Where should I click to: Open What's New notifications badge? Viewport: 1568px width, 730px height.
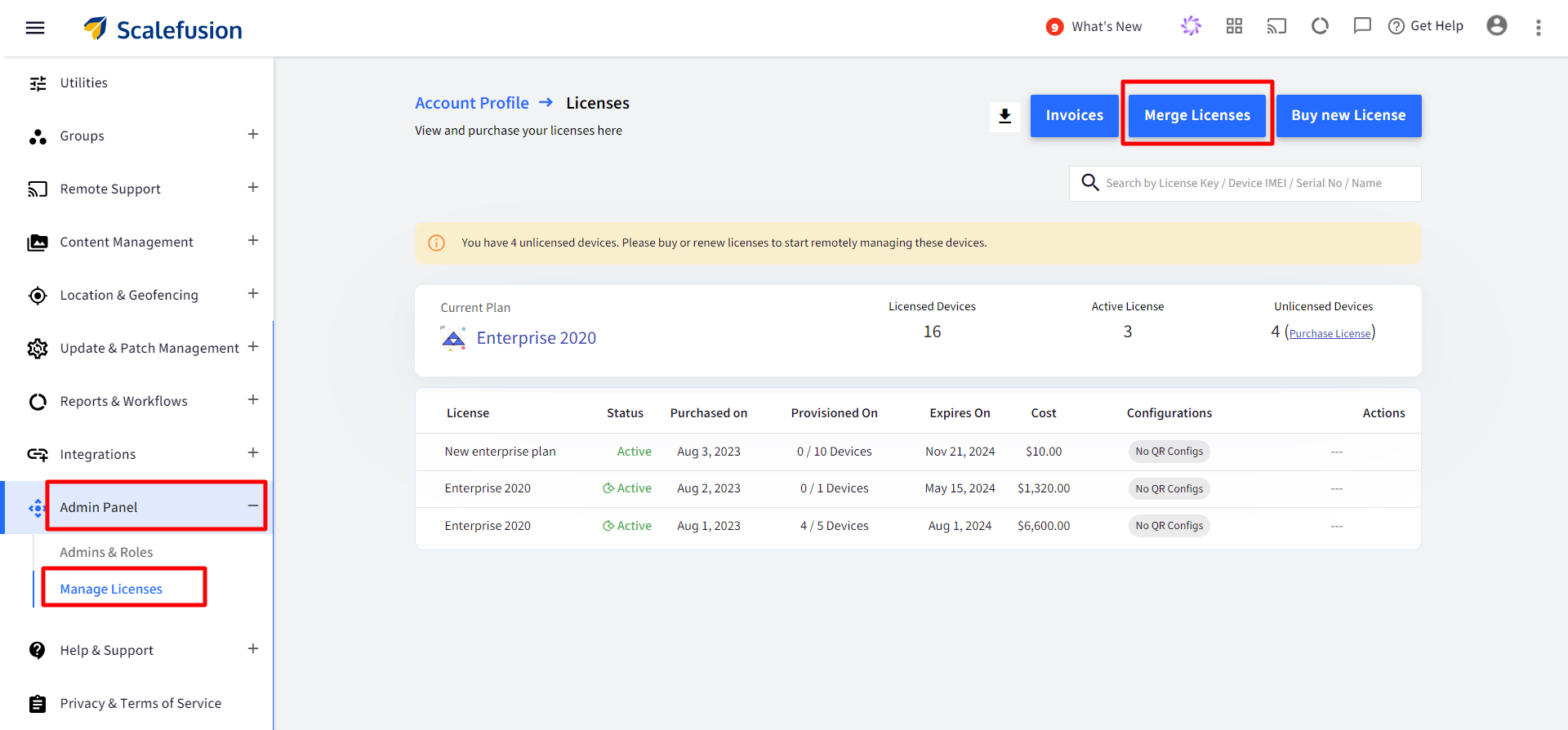point(1054,27)
